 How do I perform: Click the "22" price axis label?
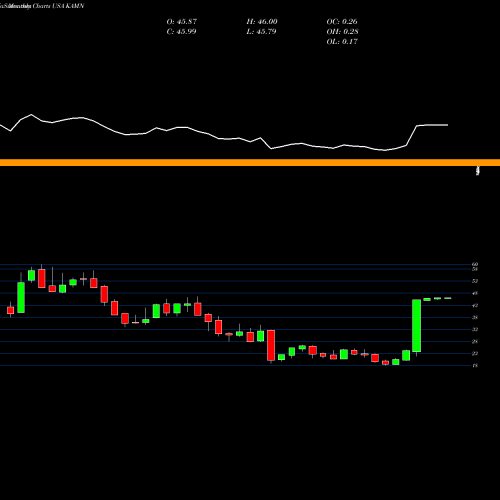click(475, 353)
